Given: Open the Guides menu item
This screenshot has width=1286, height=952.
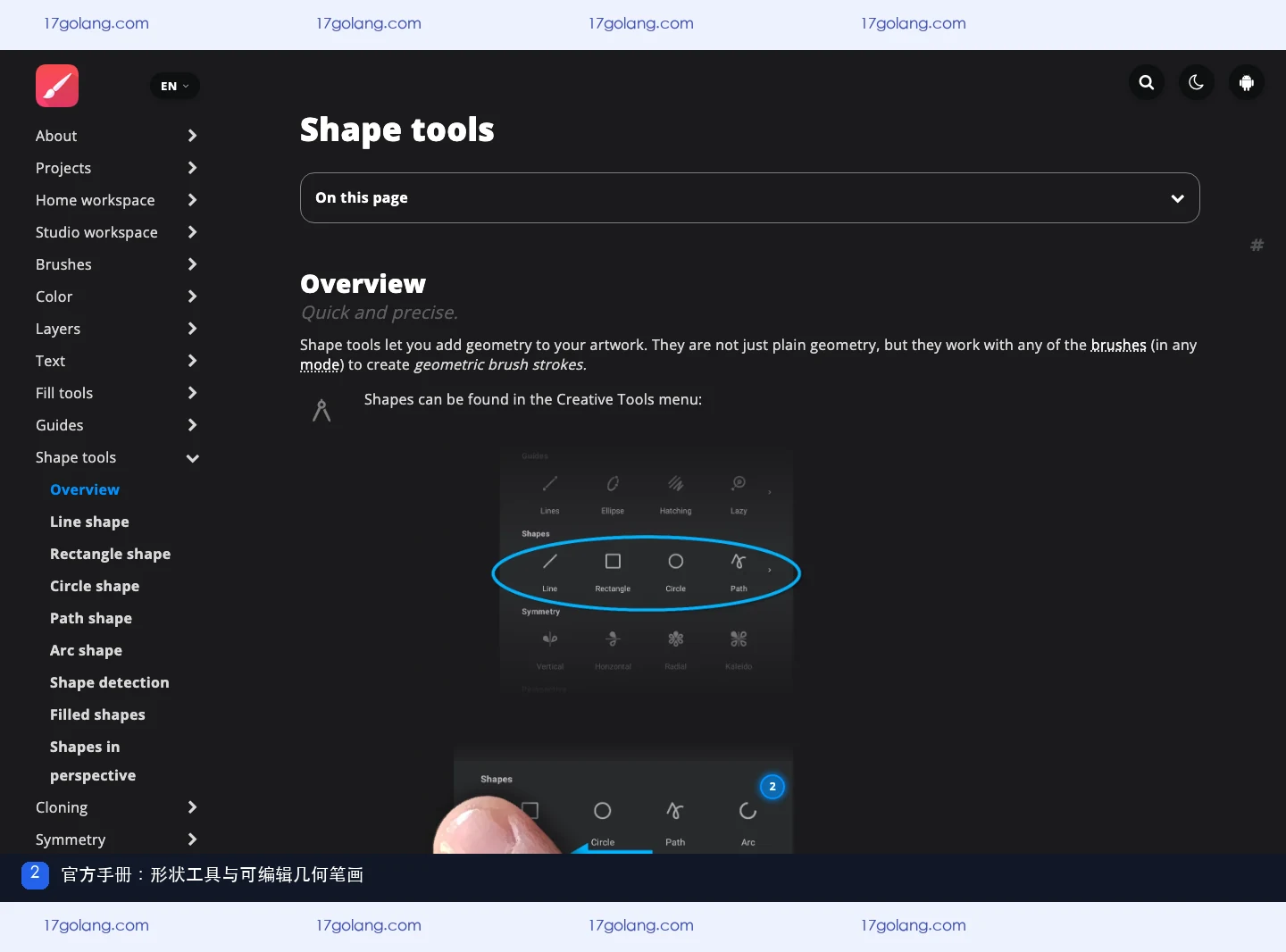Looking at the screenshot, I should 60,425.
